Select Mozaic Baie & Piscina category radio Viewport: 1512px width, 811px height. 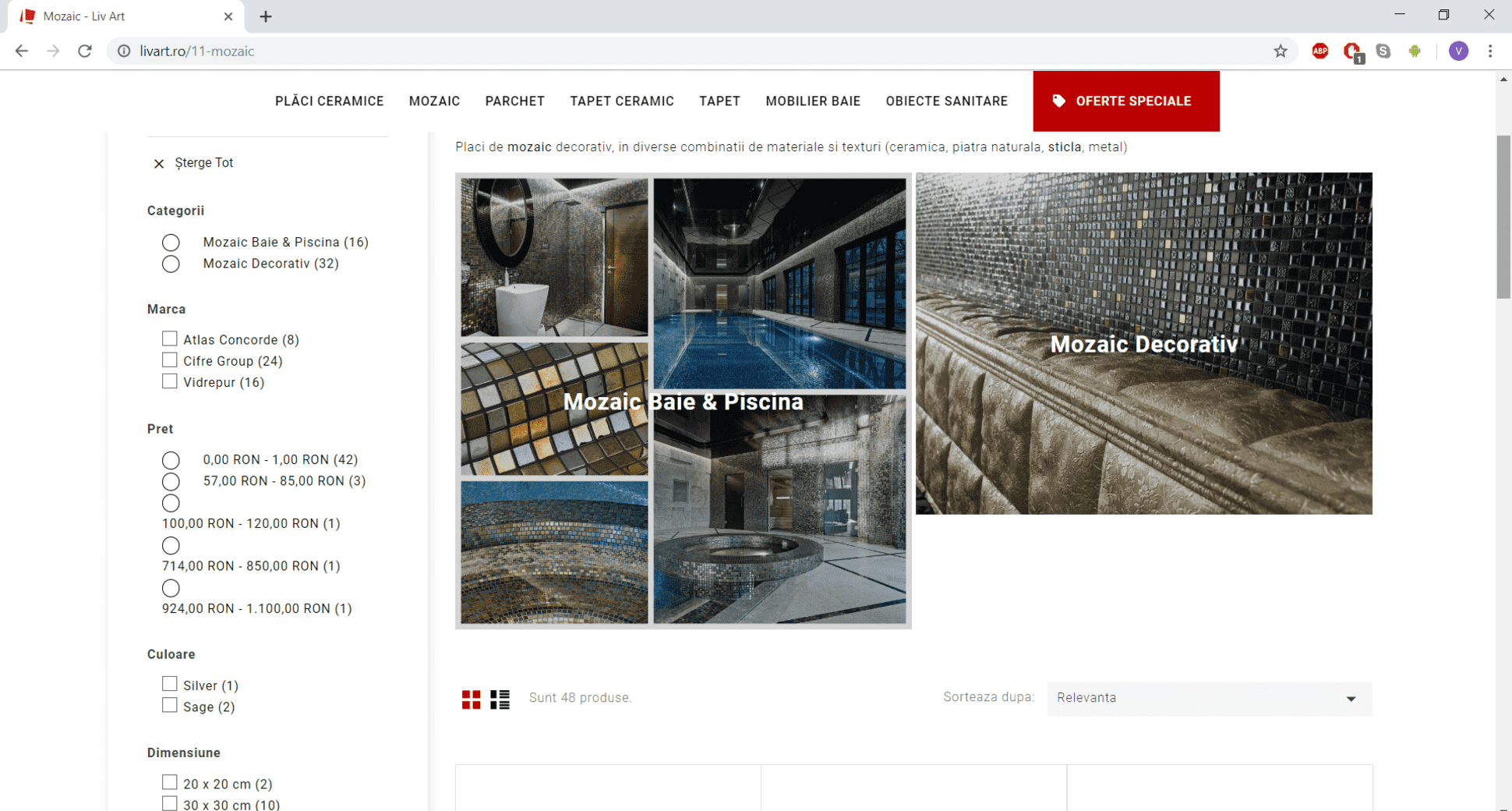[x=171, y=243]
